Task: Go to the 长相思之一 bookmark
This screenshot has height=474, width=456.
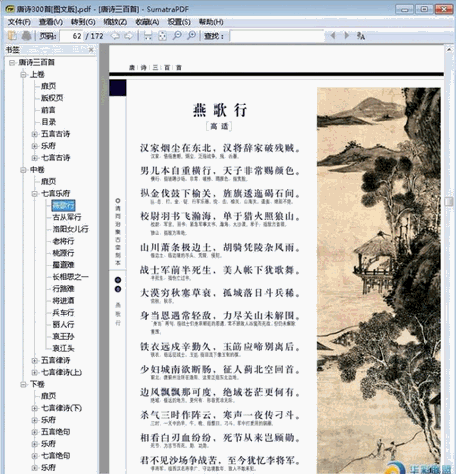Action: click(x=70, y=277)
